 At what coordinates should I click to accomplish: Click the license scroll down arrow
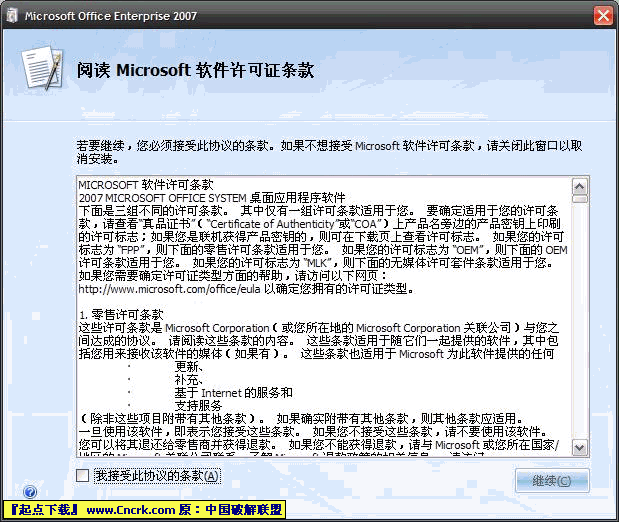point(580,447)
